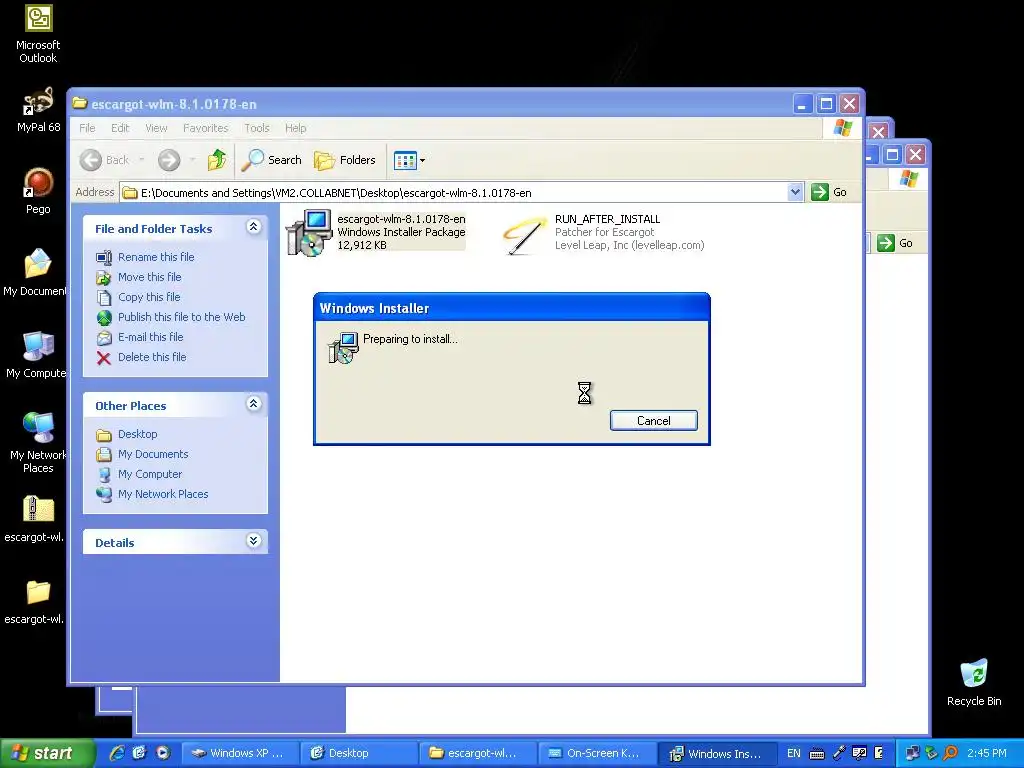Select the escargot-wl zip archive on desktop

(x=35, y=519)
